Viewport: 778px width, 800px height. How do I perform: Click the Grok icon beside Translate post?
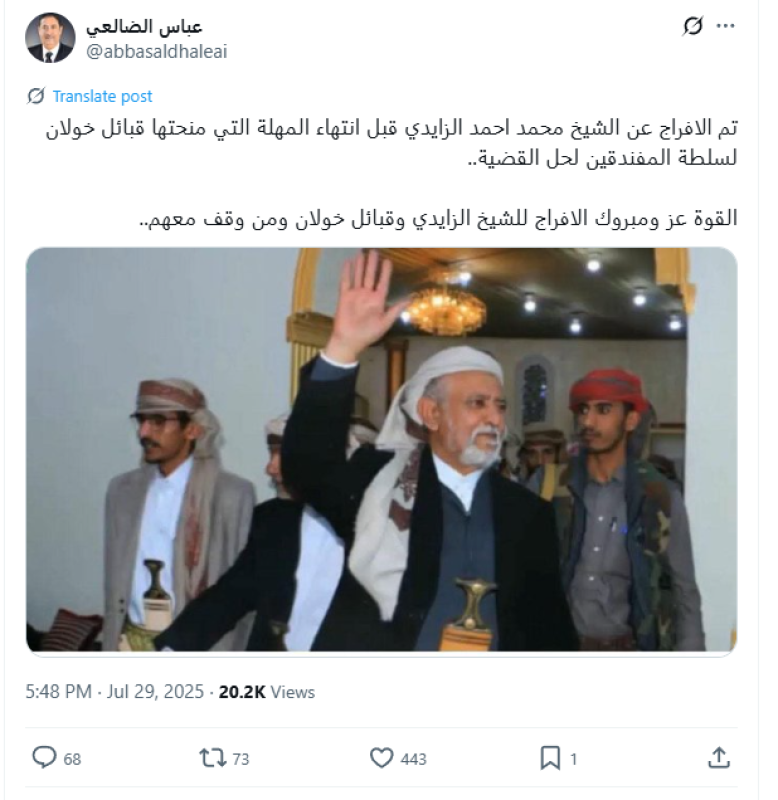36,96
